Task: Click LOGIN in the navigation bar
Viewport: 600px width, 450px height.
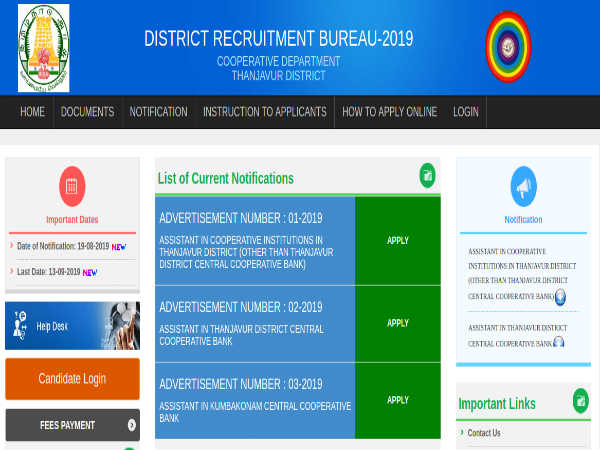Action: coord(465,112)
